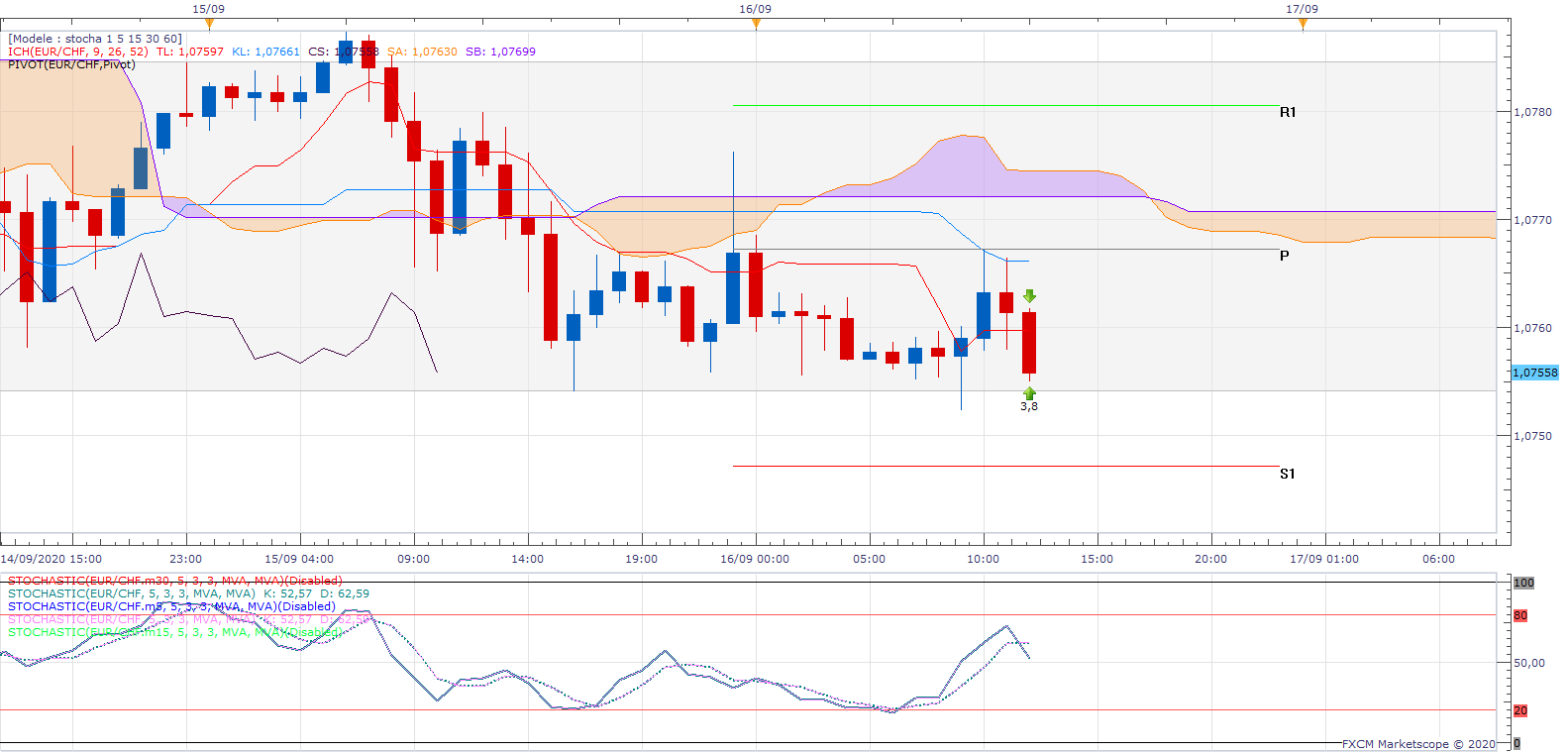Select the green STOCHASTIC EUR/CHF.m15 disabled label
This screenshot has height=753, width=1568.
(175, 632)
